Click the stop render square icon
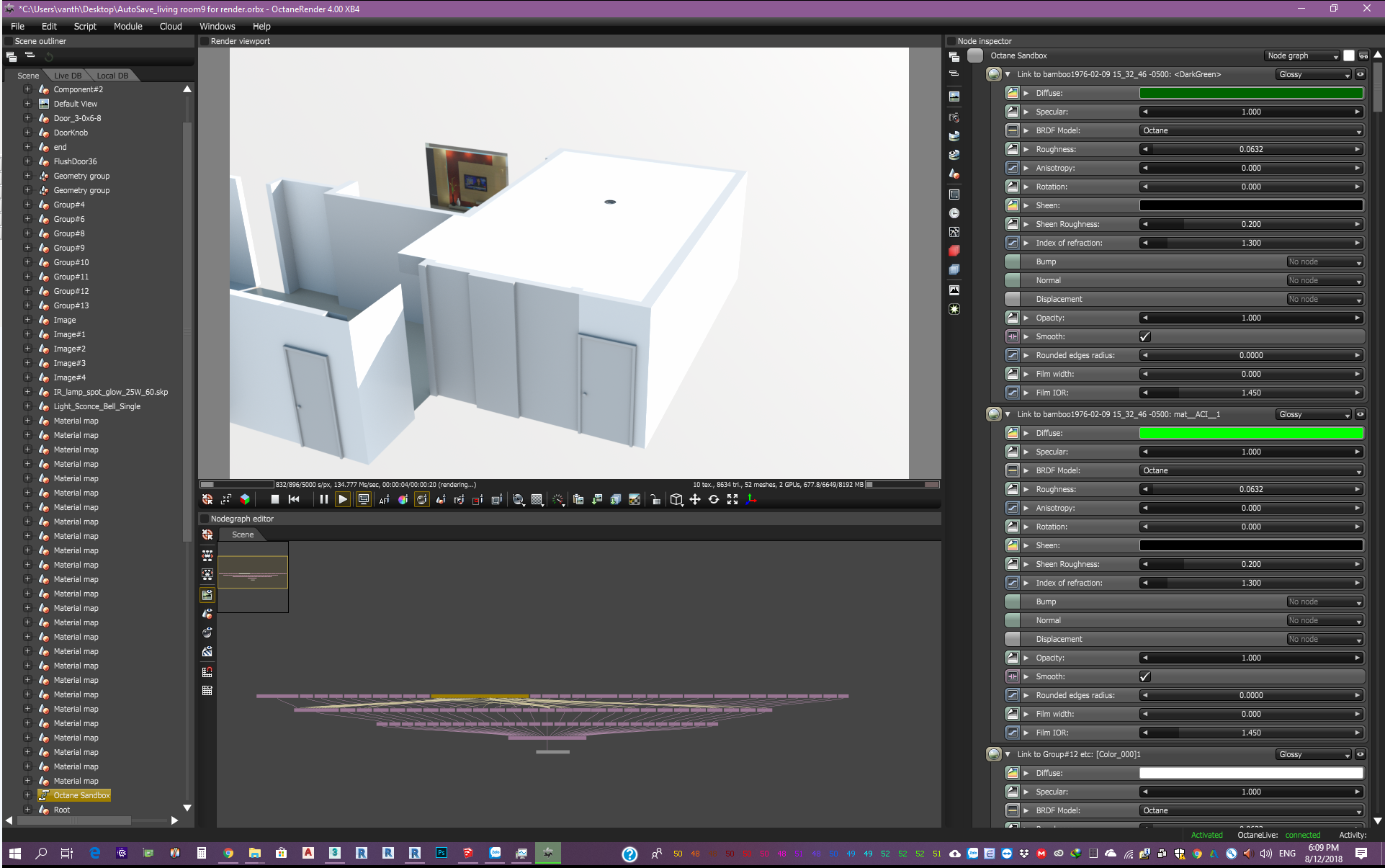This screenshot has height=868, width=1385. [x=274, y=499]
